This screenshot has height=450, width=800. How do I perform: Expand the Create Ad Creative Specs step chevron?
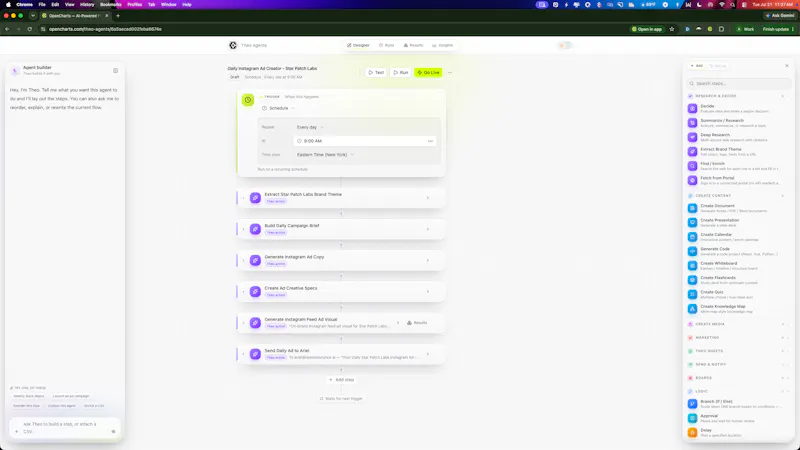click(428, 291)
